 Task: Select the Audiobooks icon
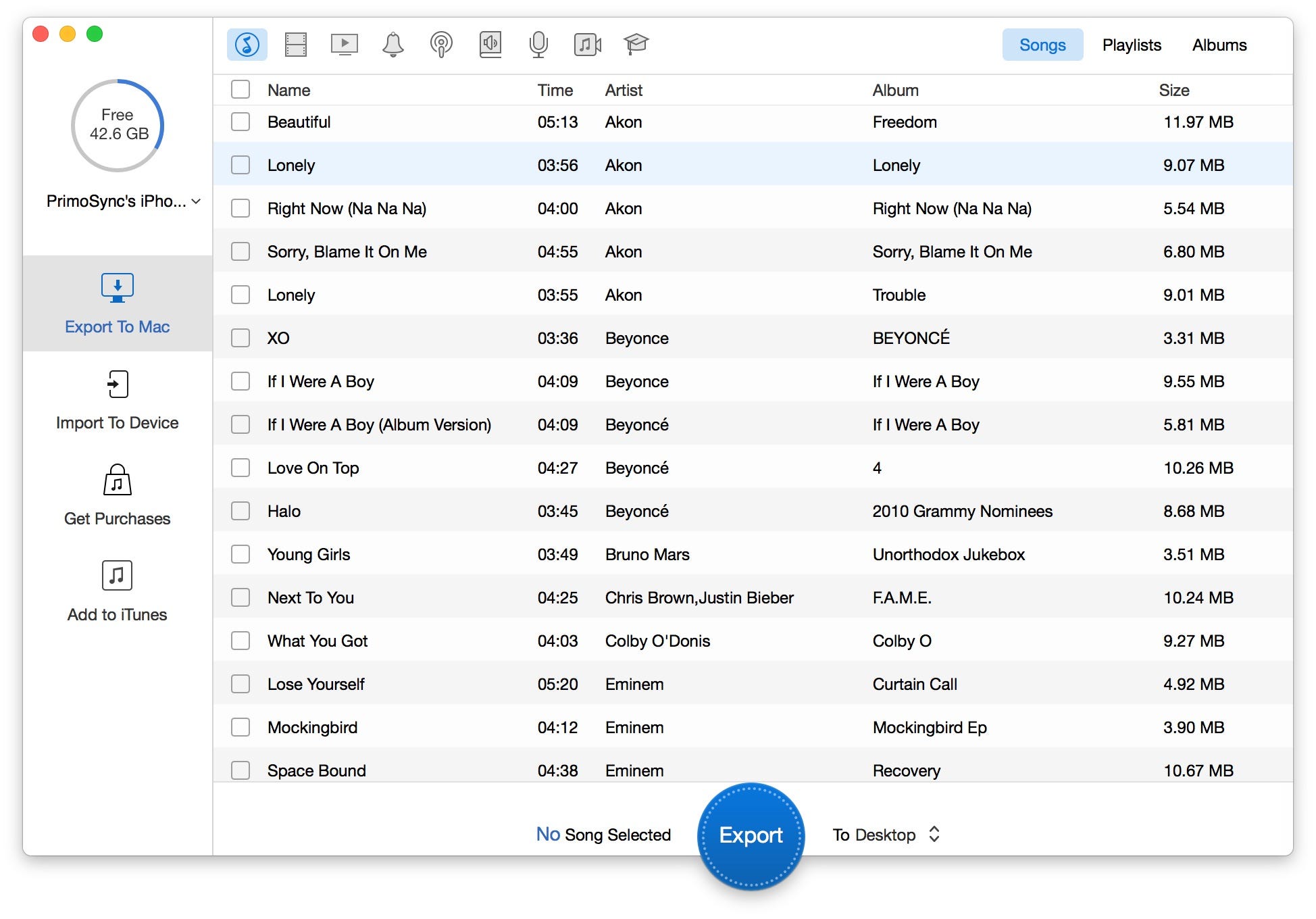(490, 45)
